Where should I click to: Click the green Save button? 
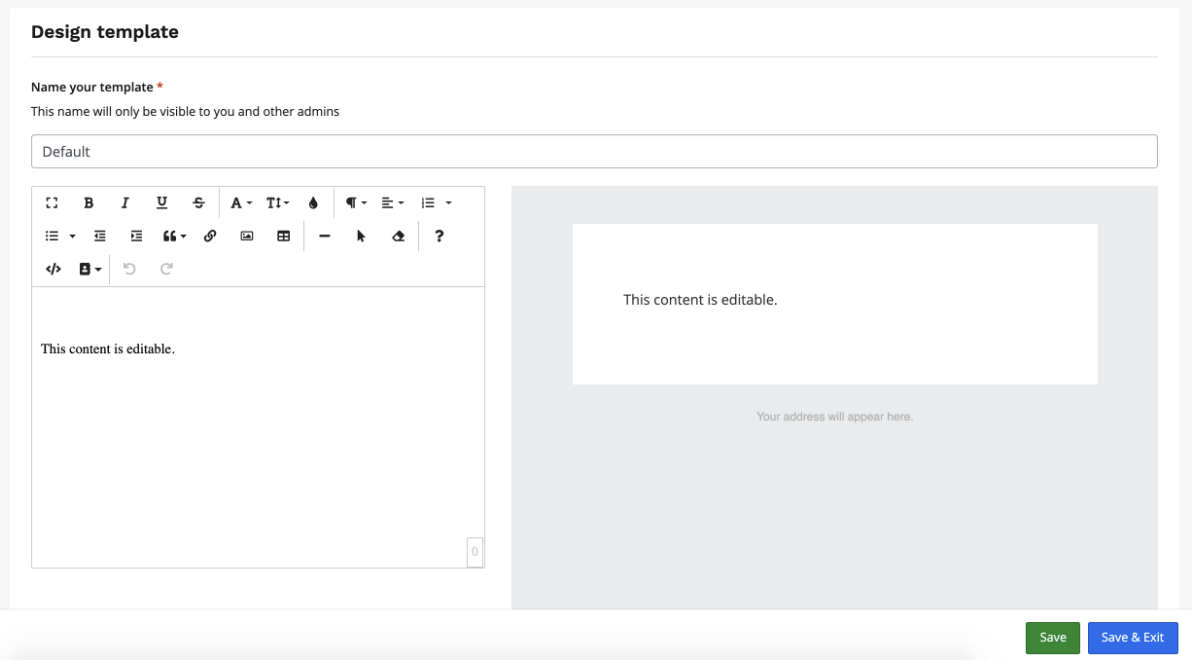click(1052, 637)
